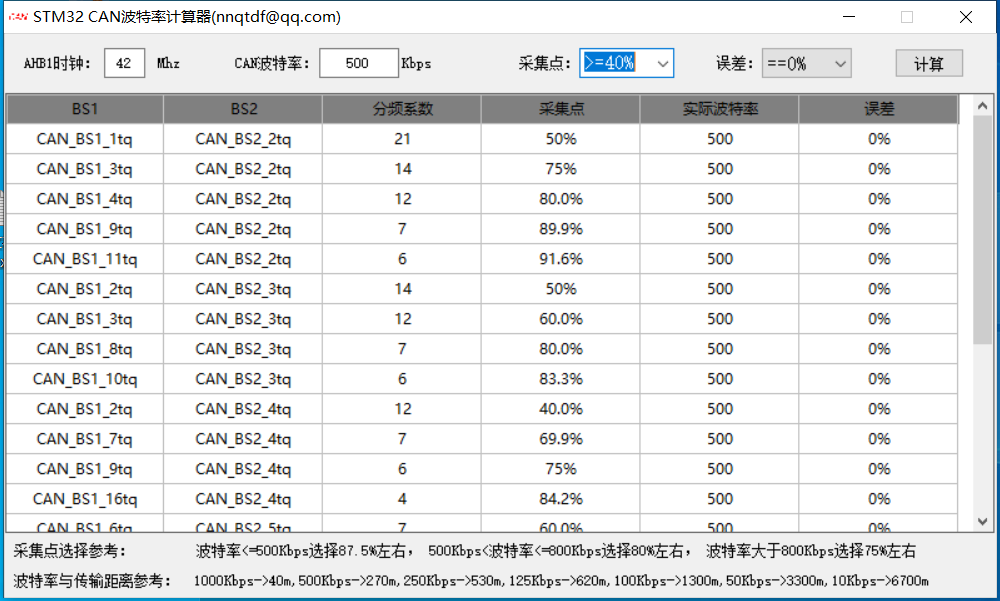Click the CAN波特率 input field
The image size is (1000, 601).
pos(356,62)
